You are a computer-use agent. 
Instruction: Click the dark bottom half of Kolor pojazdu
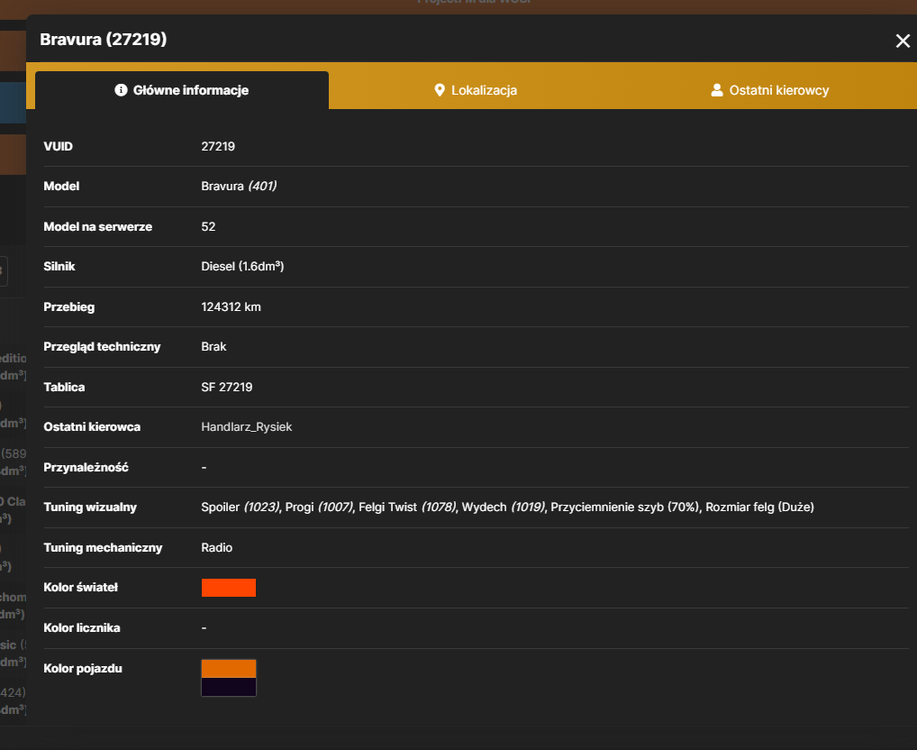pos(229,687)
